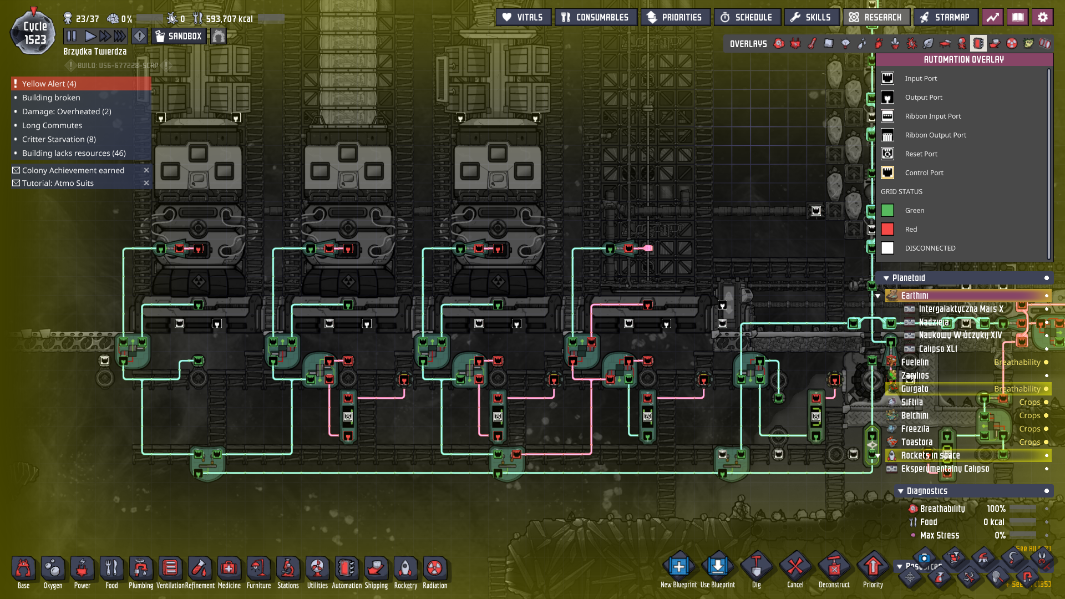
Task: Dismiss Tutorial: Atmo Suits notification
Action: pos(146,183)
